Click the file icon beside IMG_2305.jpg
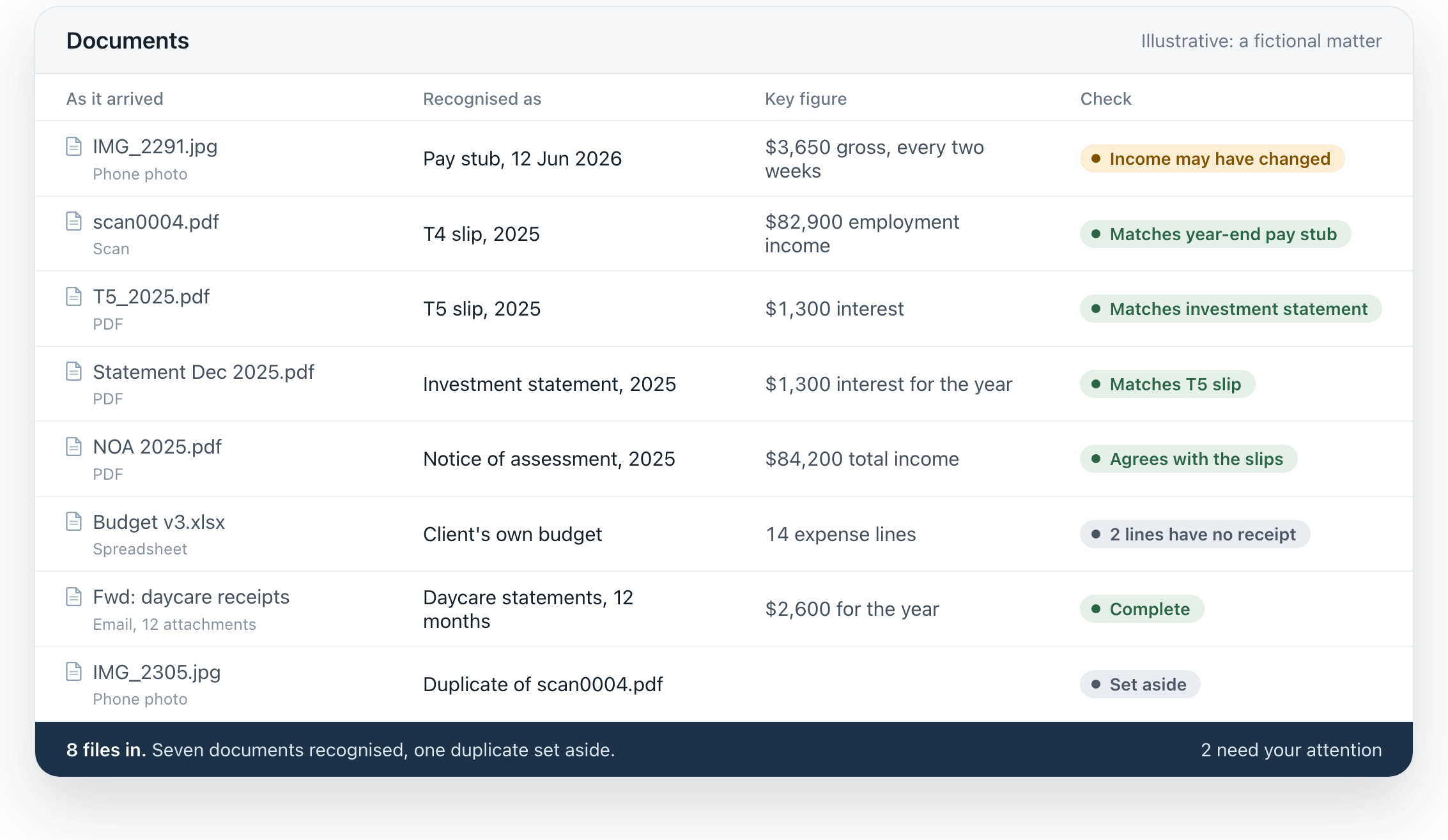1448x840 pixels. pos(74,671)
